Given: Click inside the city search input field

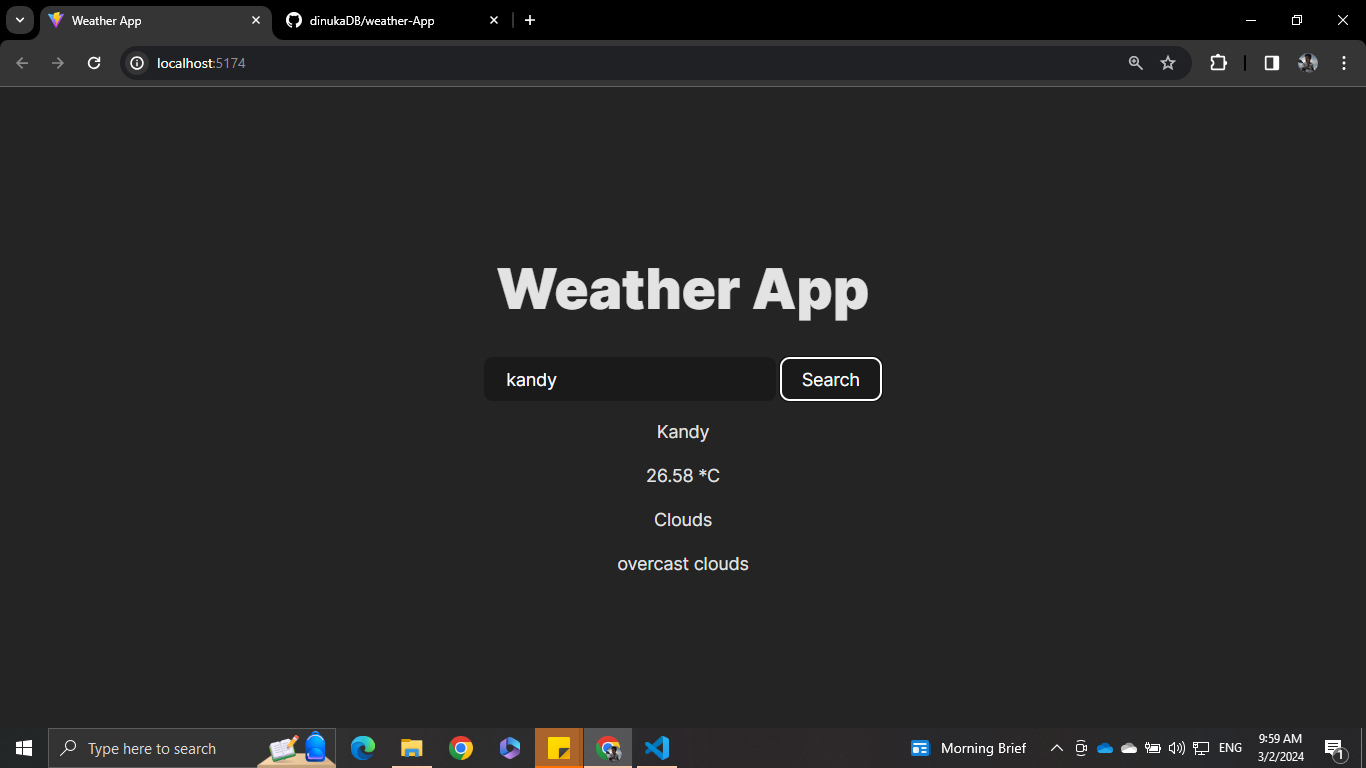Looking at the screenshot, I should 627,379.
